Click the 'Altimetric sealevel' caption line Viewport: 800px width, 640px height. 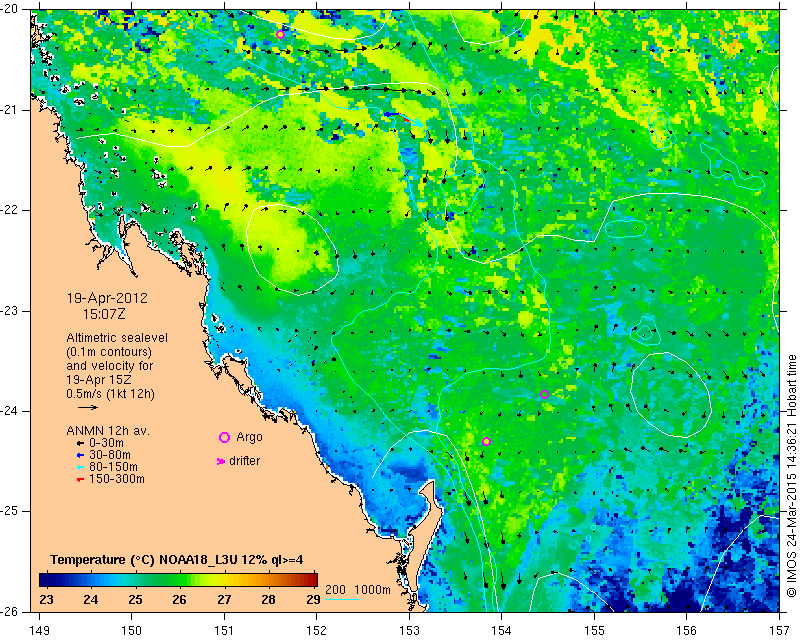point(117,338)
